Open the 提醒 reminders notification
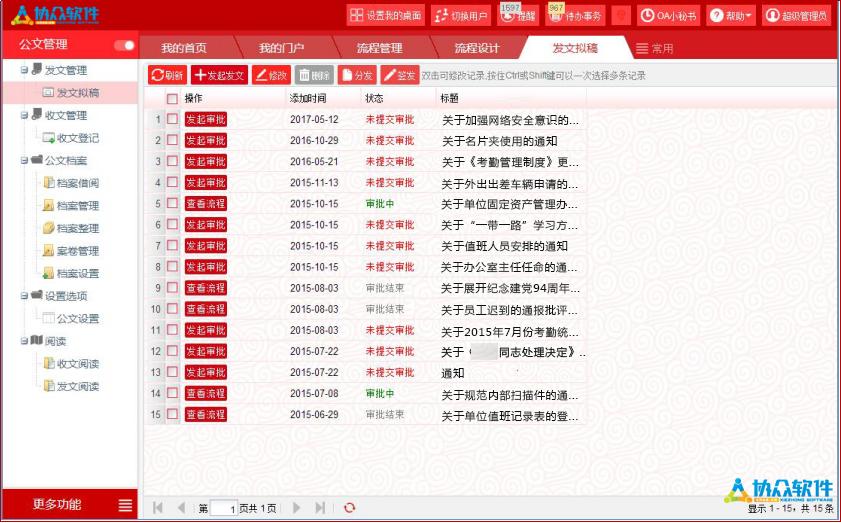 tap(519, 16)
